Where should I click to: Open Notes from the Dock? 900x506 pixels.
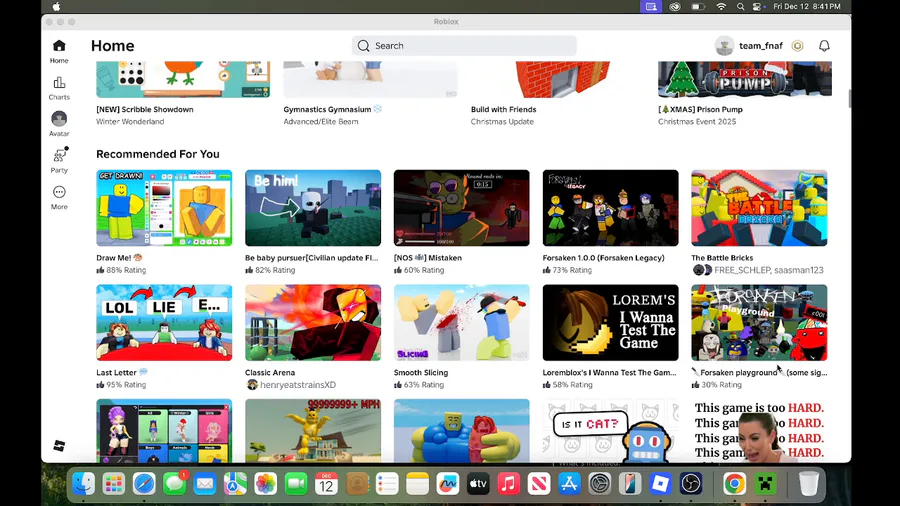pyautogui.click(x=417, y=484)
